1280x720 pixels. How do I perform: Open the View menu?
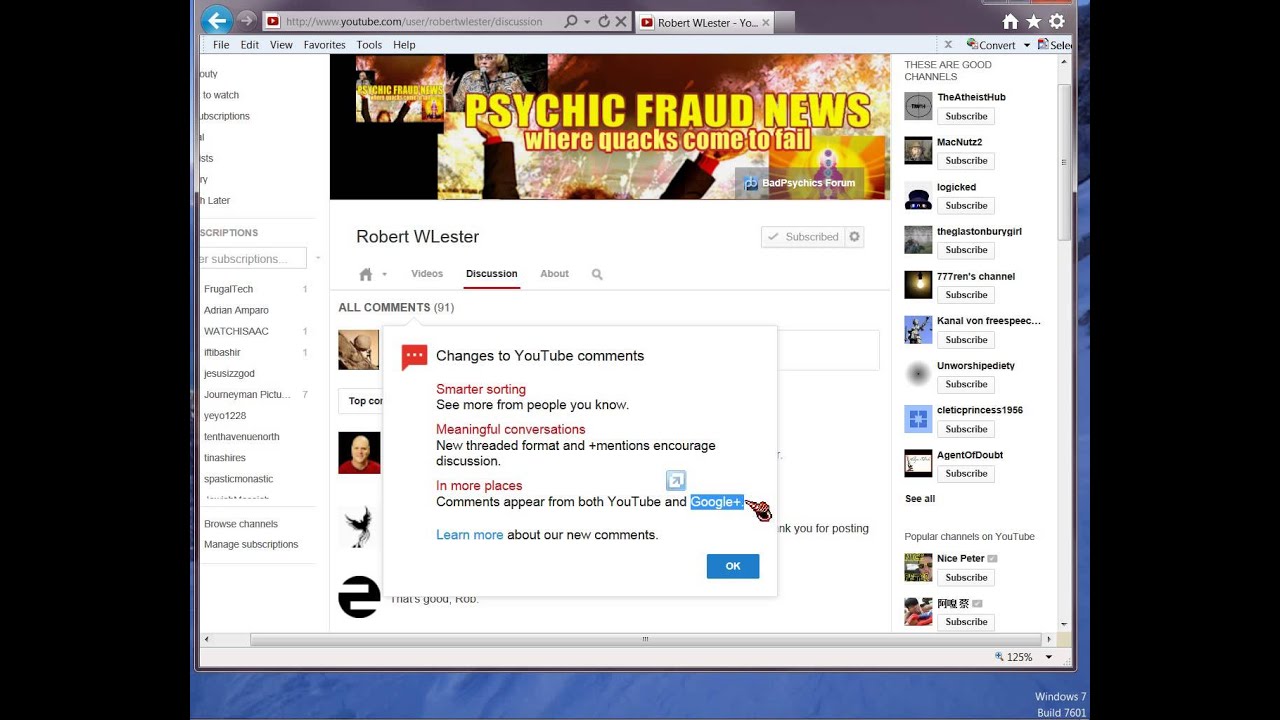pos(281,45)
